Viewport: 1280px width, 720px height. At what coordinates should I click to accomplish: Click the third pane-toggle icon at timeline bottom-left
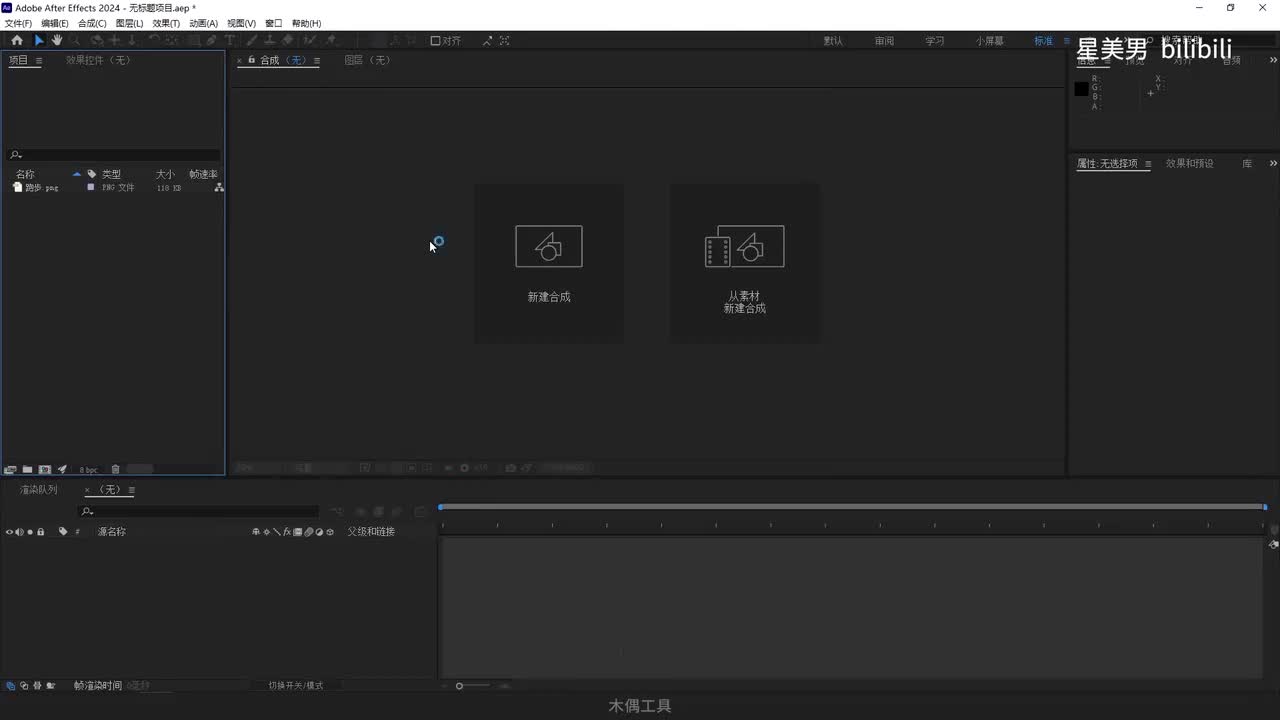pyautogui.click(x=37, y=686)
